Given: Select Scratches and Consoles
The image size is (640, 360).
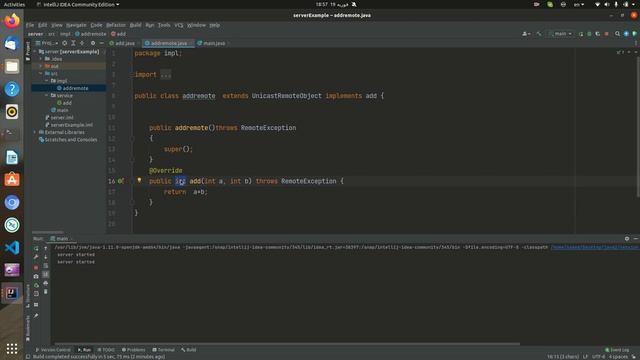Looking at the screenshot, I should [68, 140].
